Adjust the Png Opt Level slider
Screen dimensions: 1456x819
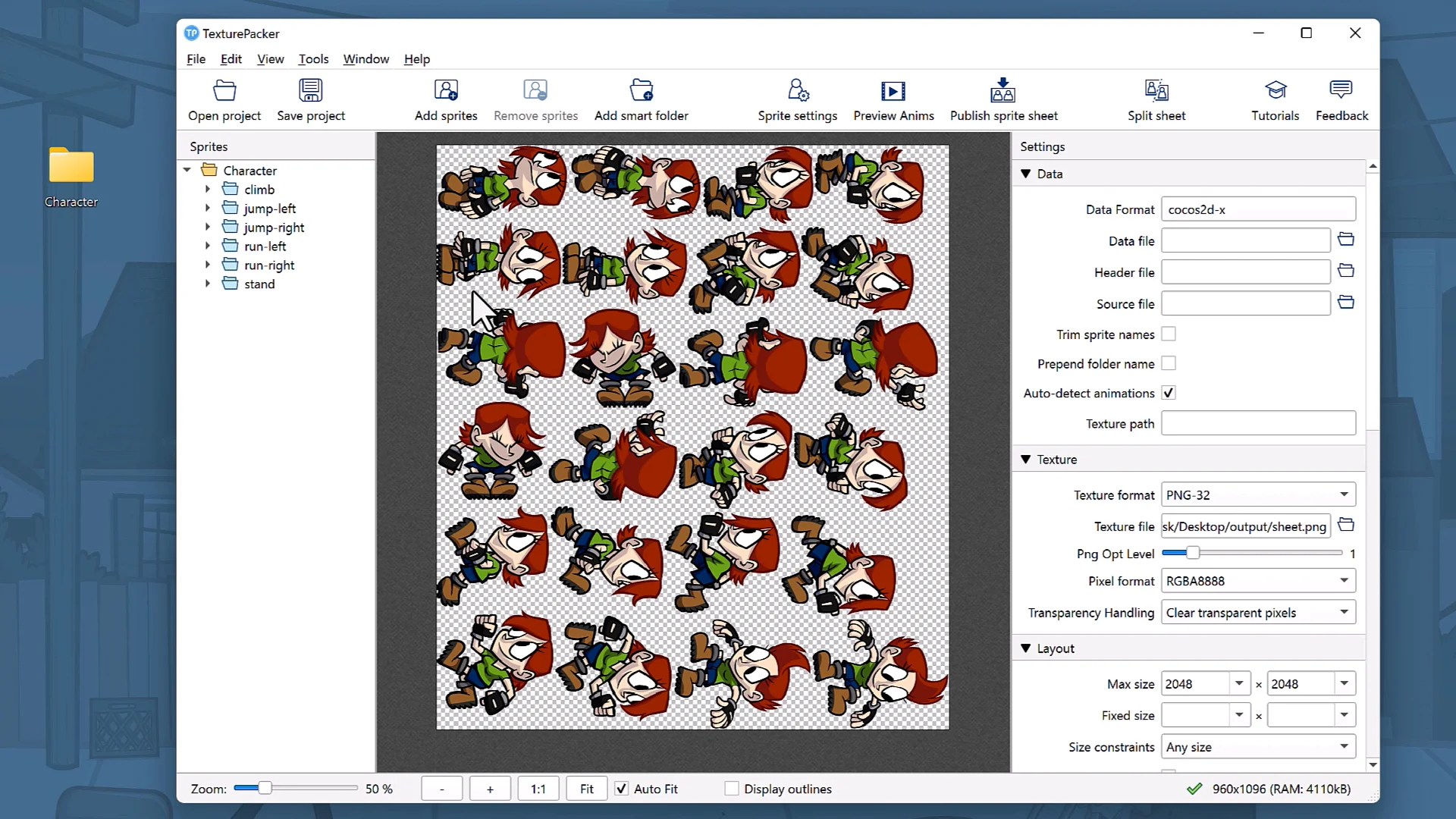[x=1193, y=553]
